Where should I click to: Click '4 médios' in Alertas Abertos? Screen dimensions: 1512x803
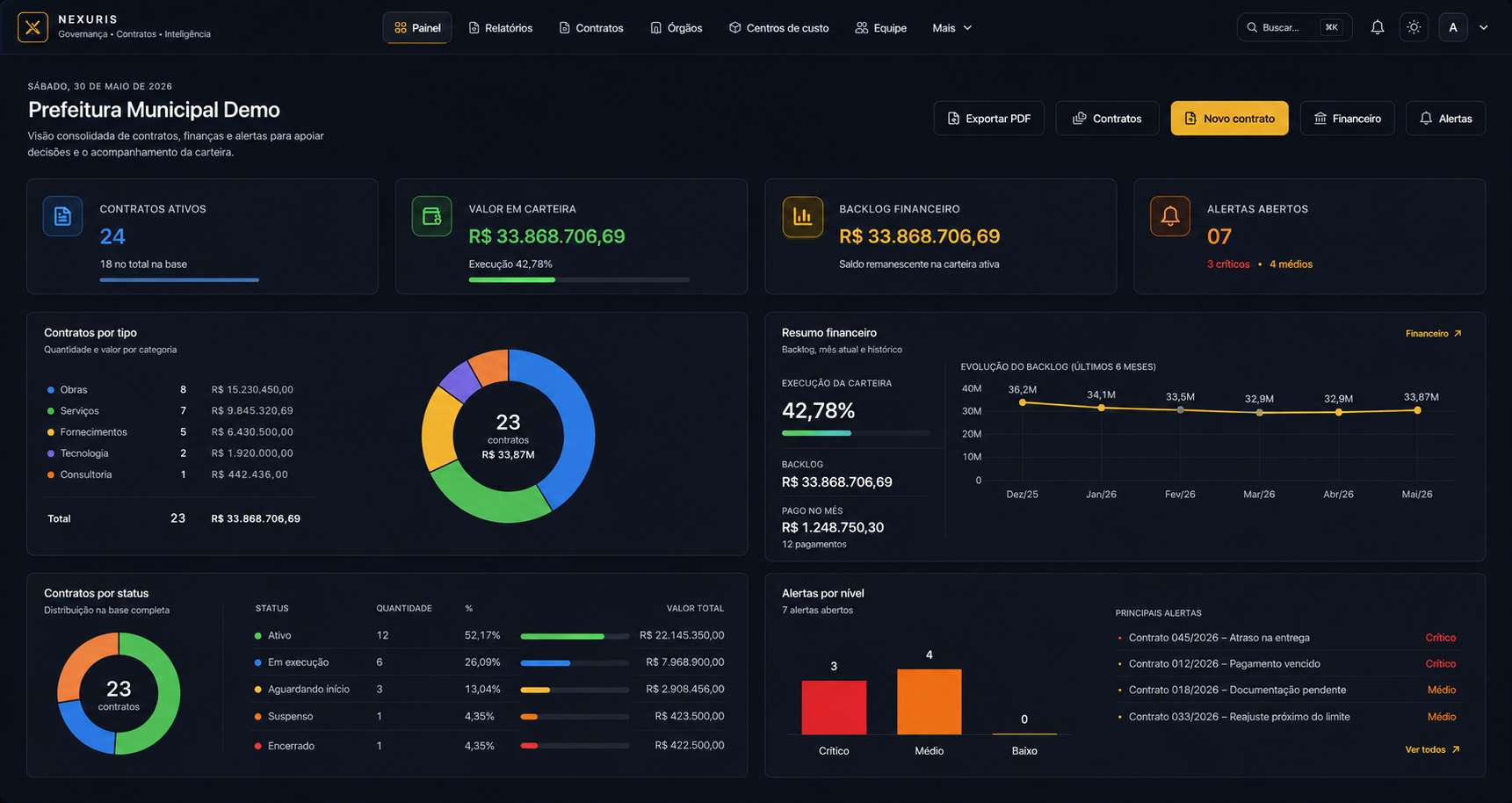click(1291, 264)
